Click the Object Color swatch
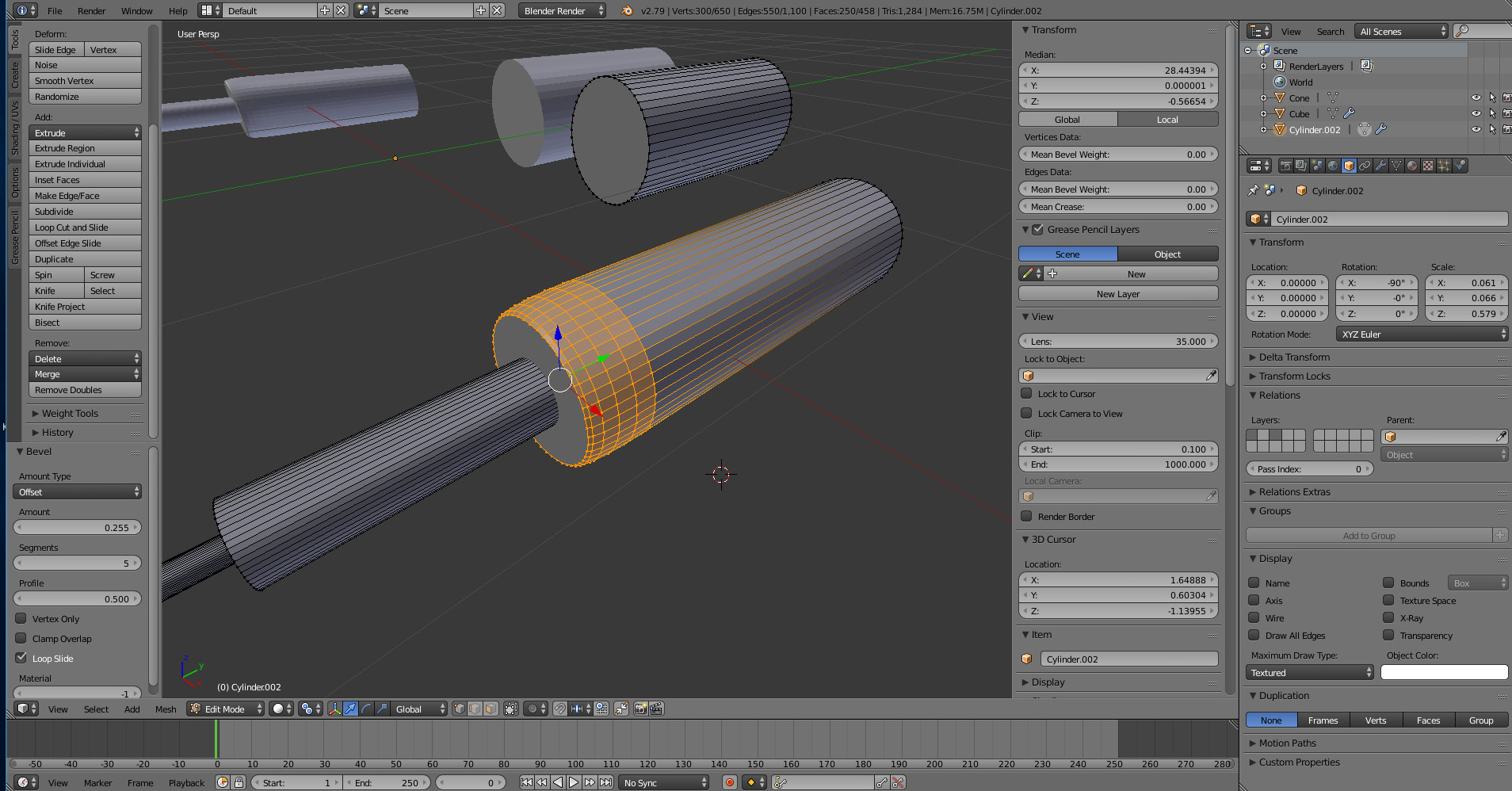Screen dimensions: 1512x791 click(1444, 671)
